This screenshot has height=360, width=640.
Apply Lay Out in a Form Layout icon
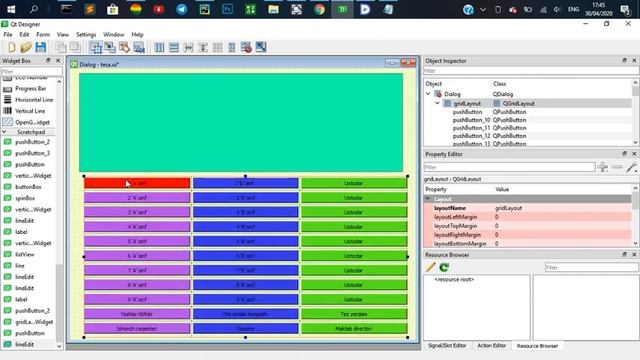pyautogui.click(x=231, y=47)
